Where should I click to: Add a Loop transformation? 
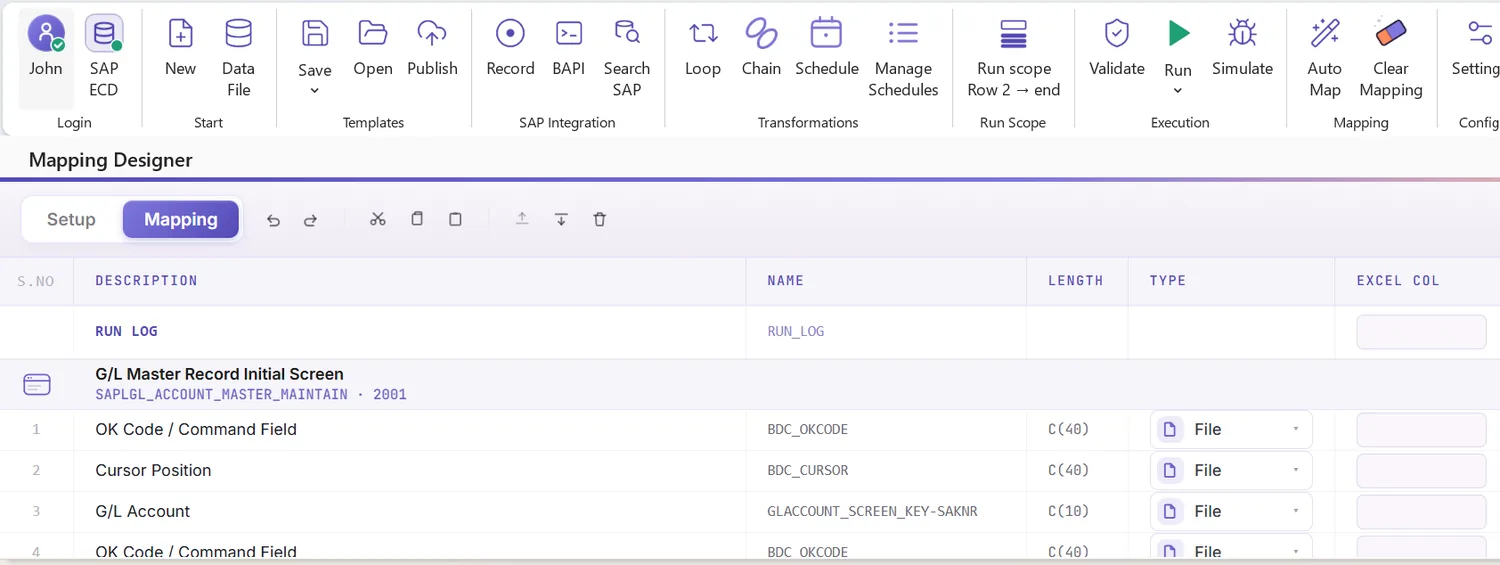(x=703, y=47)
